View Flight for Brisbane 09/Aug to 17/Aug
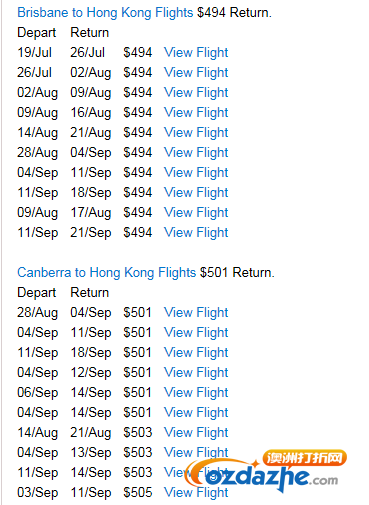The width and height of the screenshot is (369, 505). tap(196, 213)
